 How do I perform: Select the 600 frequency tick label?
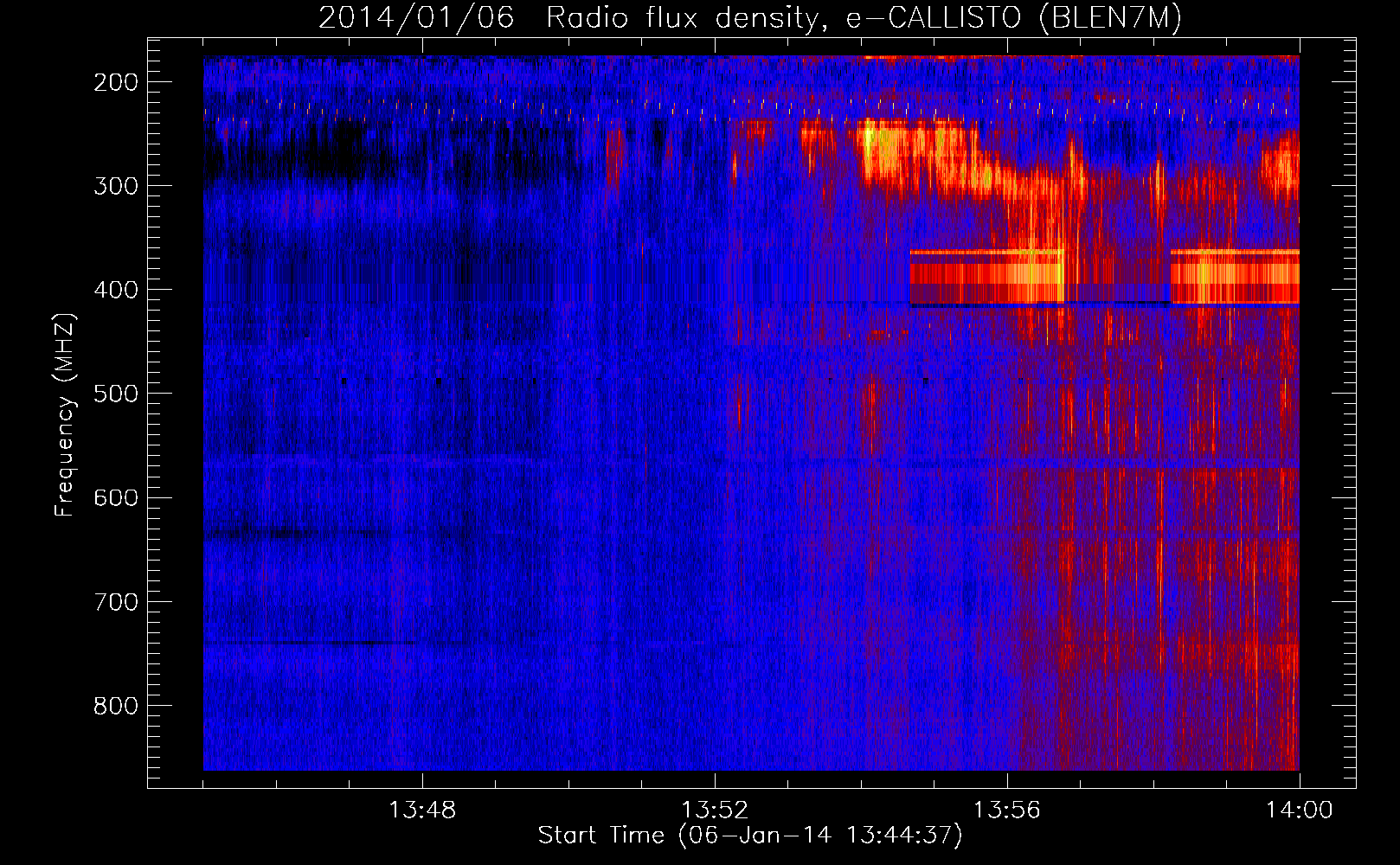click(116, 497)
